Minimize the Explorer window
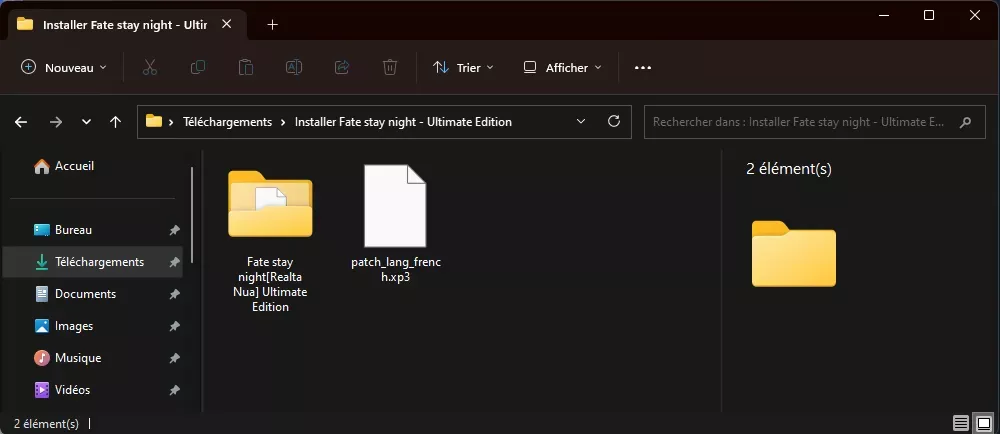The width and height of the screenshot is (1000, 434). pos(883,15)
